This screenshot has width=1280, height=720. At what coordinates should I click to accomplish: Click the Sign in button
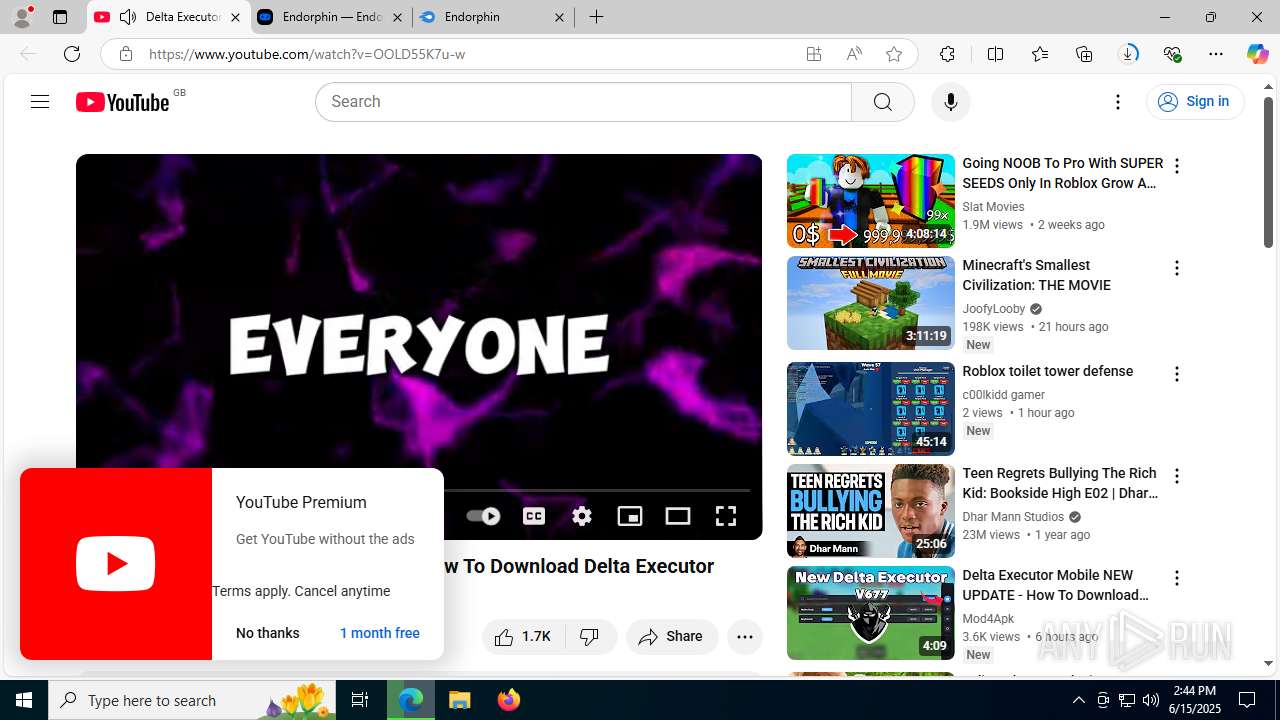coord(1195,102)
